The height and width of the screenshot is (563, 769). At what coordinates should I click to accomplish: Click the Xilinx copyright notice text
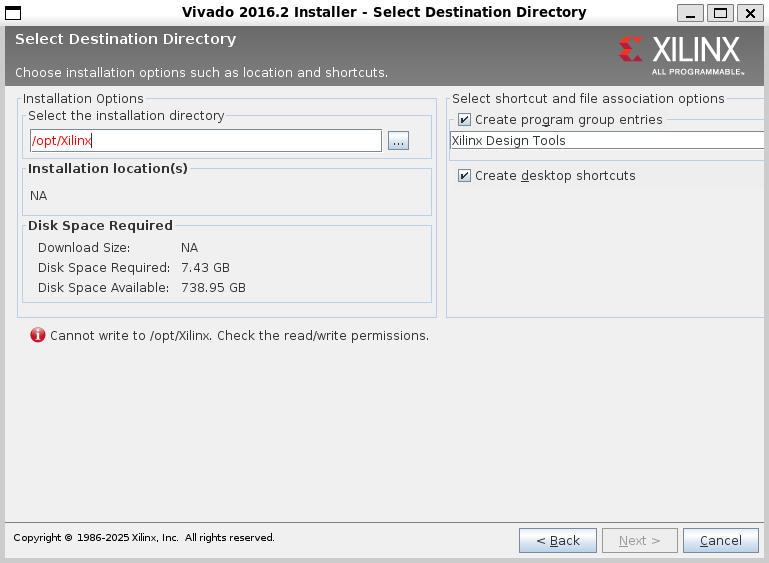pos(143,538)
